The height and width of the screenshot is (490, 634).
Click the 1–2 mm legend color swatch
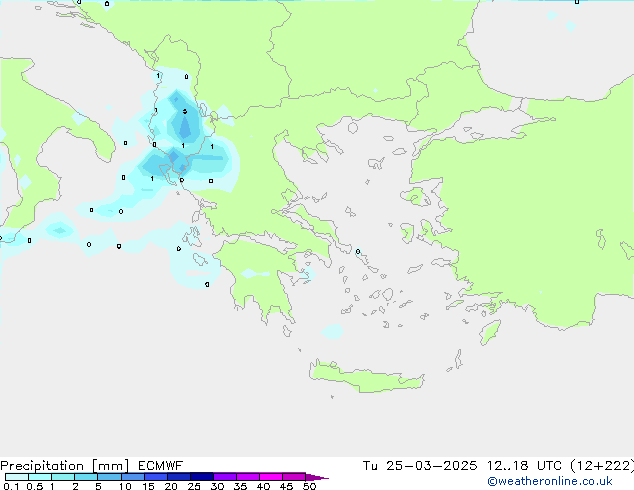coord(63,477)
